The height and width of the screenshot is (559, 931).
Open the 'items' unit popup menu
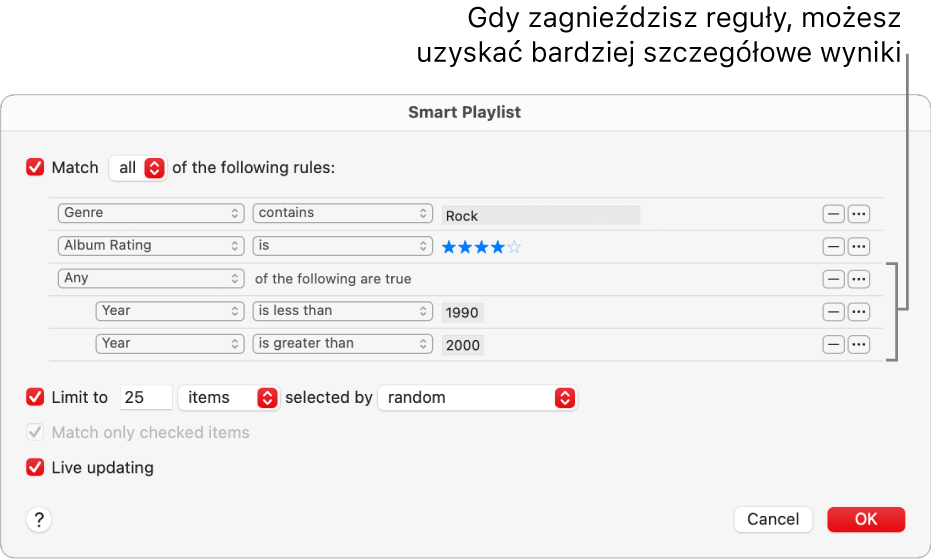[228, 397]
